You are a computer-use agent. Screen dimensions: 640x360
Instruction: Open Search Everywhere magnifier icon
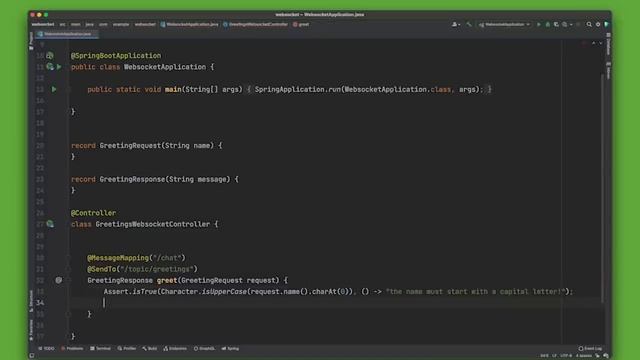point(589,24)
